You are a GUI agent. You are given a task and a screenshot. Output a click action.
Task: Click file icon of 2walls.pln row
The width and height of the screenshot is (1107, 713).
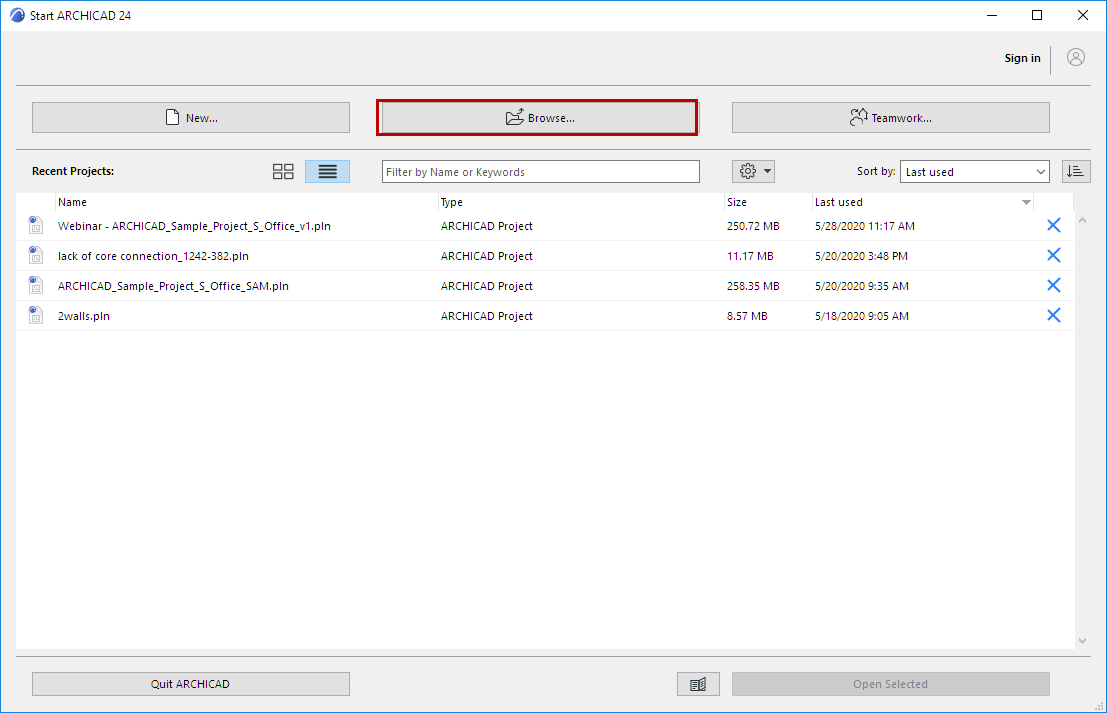click(35, 315)
